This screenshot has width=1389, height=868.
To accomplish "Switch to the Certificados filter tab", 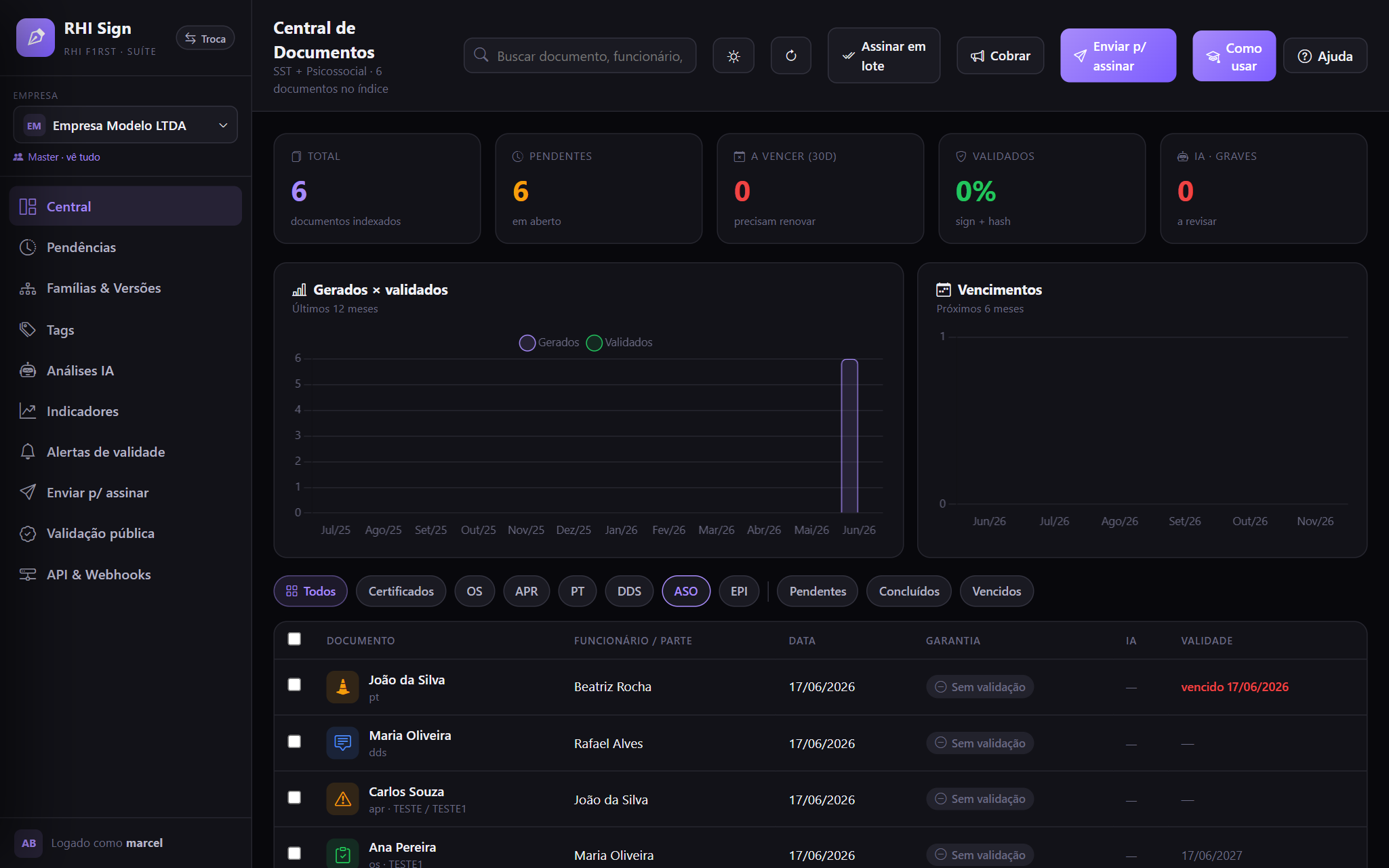I will [x=401, y=591].
